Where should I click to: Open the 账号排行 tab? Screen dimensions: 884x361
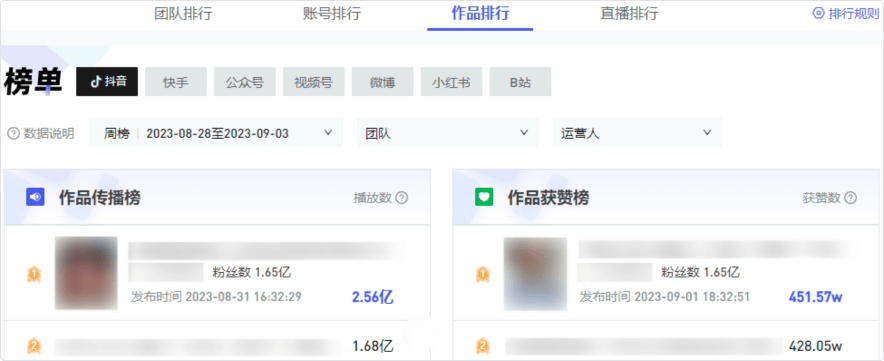click(332, 14)
